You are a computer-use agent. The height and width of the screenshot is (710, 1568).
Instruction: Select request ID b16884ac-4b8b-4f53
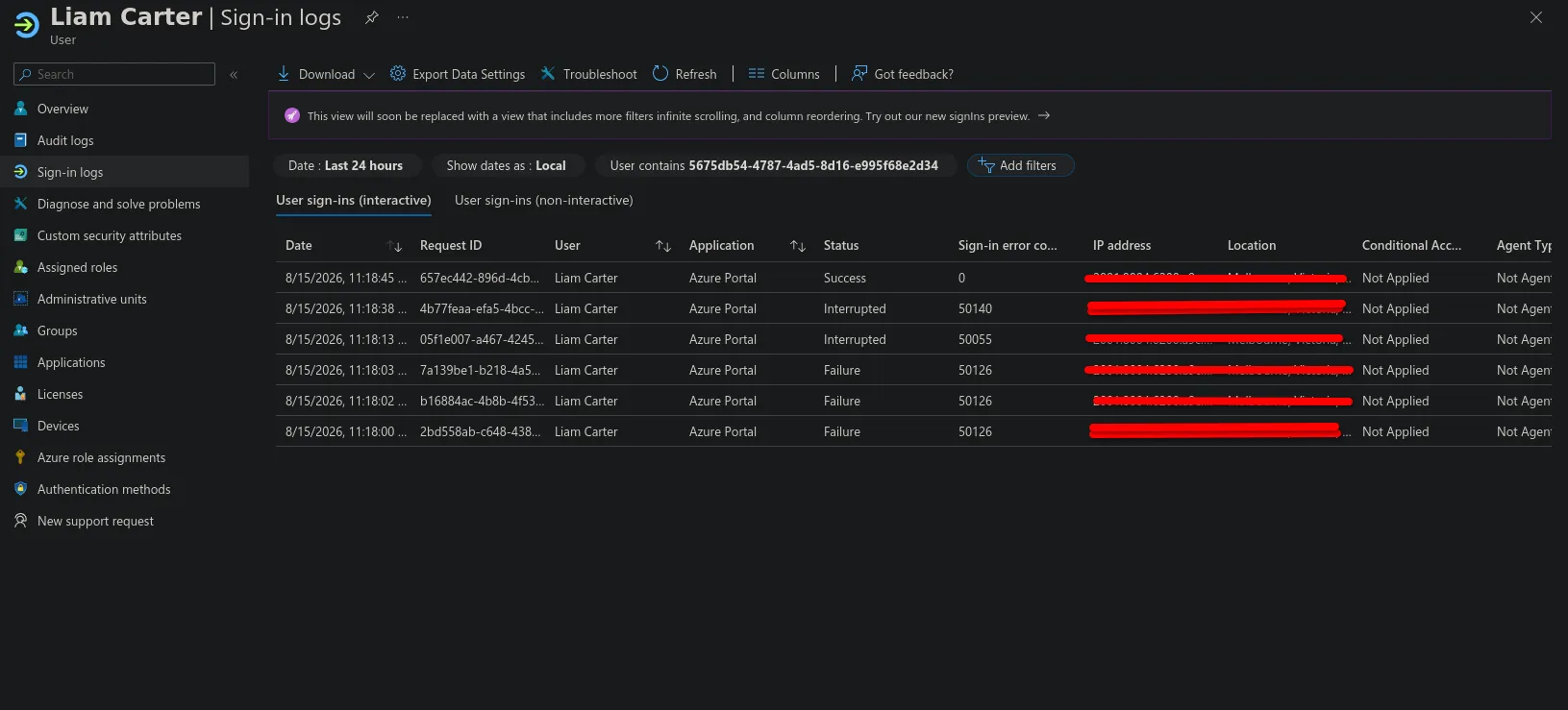pyautogui.click(x=482, y=401)
